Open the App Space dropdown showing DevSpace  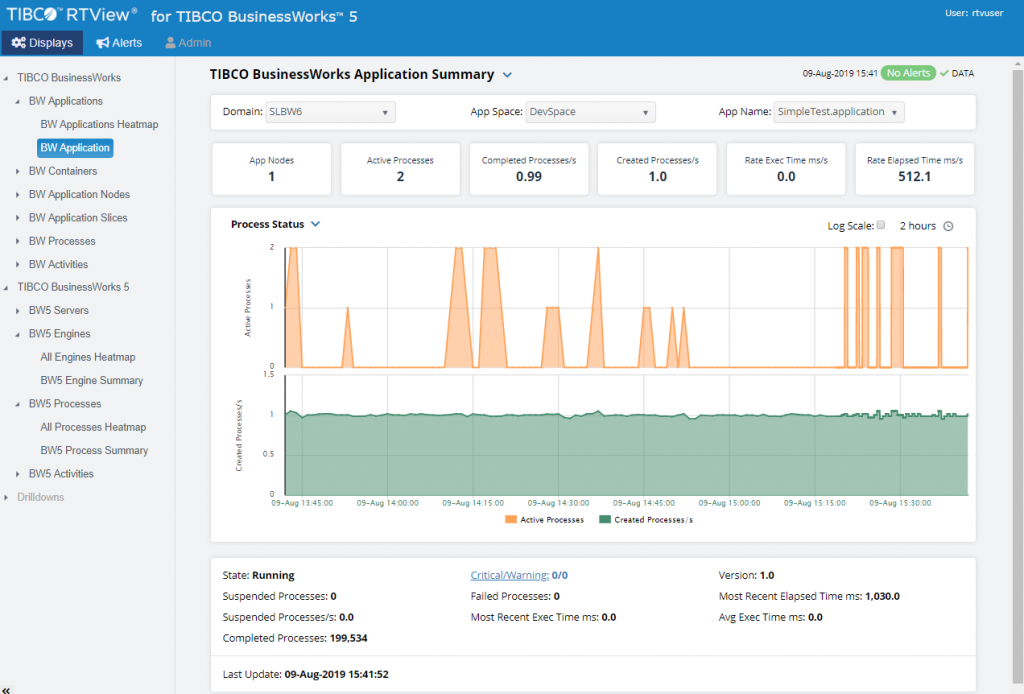tap(590, 112)
